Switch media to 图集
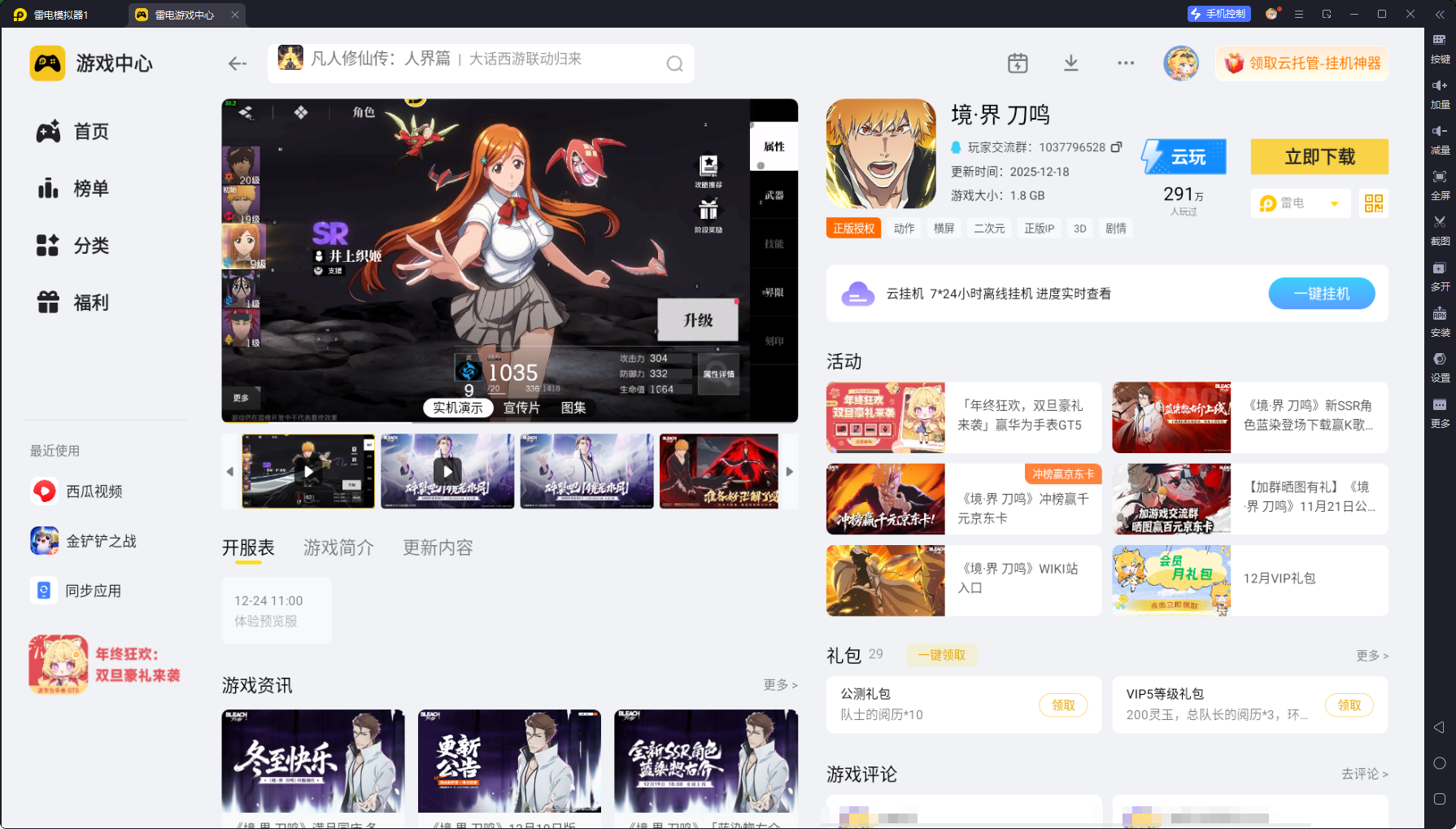1456x829 pixels. coord(573,408)
